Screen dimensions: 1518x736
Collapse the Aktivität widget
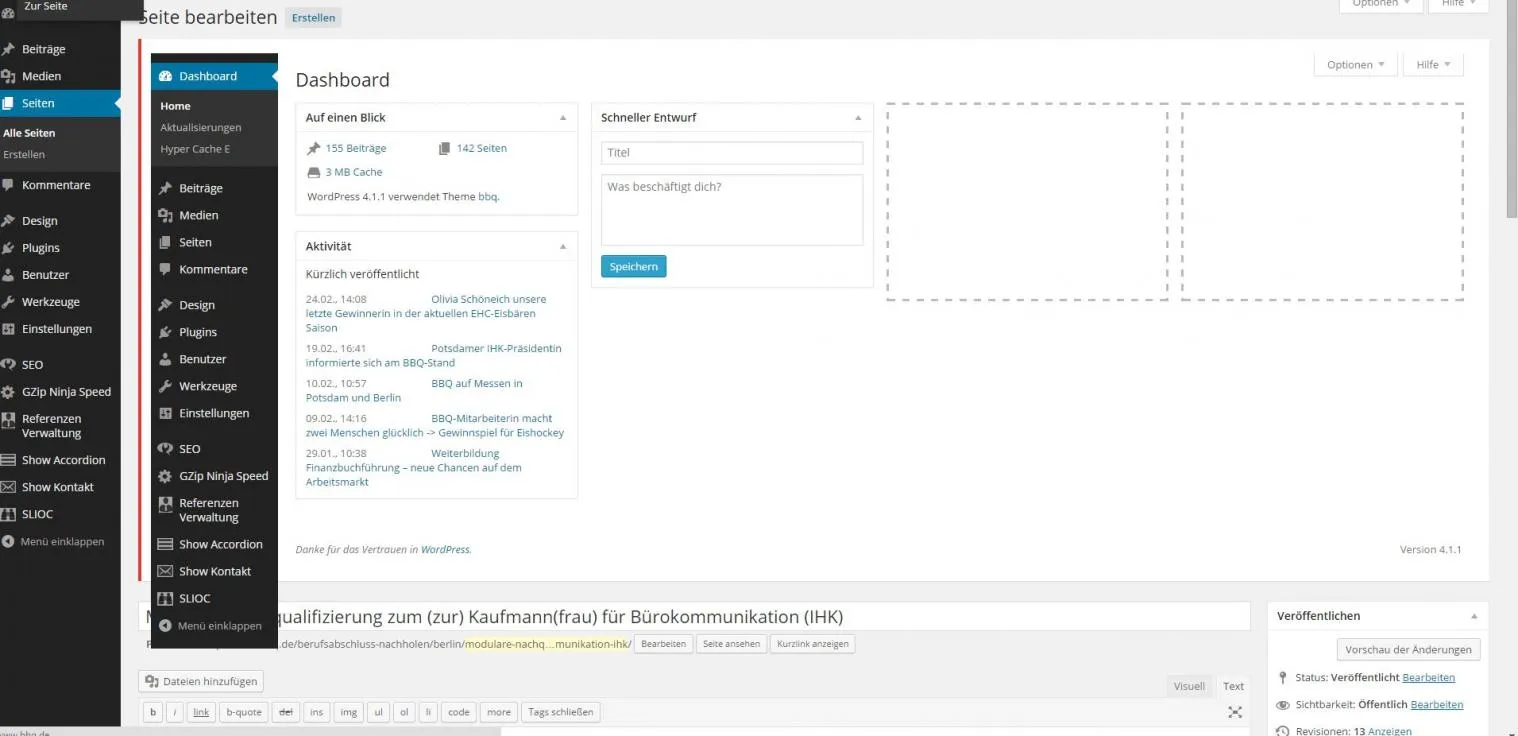click(562, 246)
